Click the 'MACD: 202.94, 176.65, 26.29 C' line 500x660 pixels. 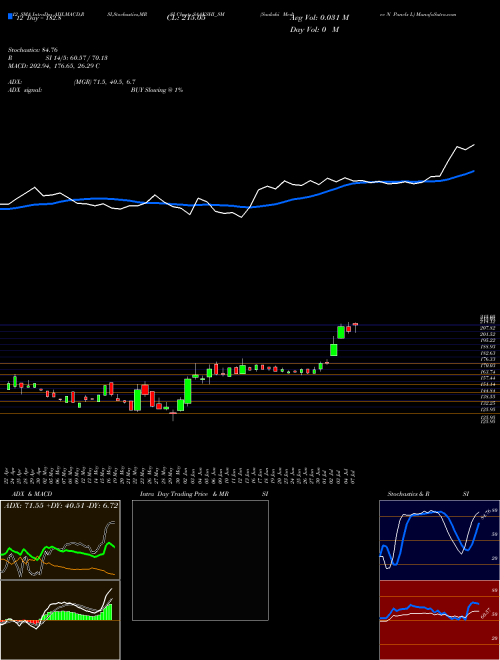point(54,66)
